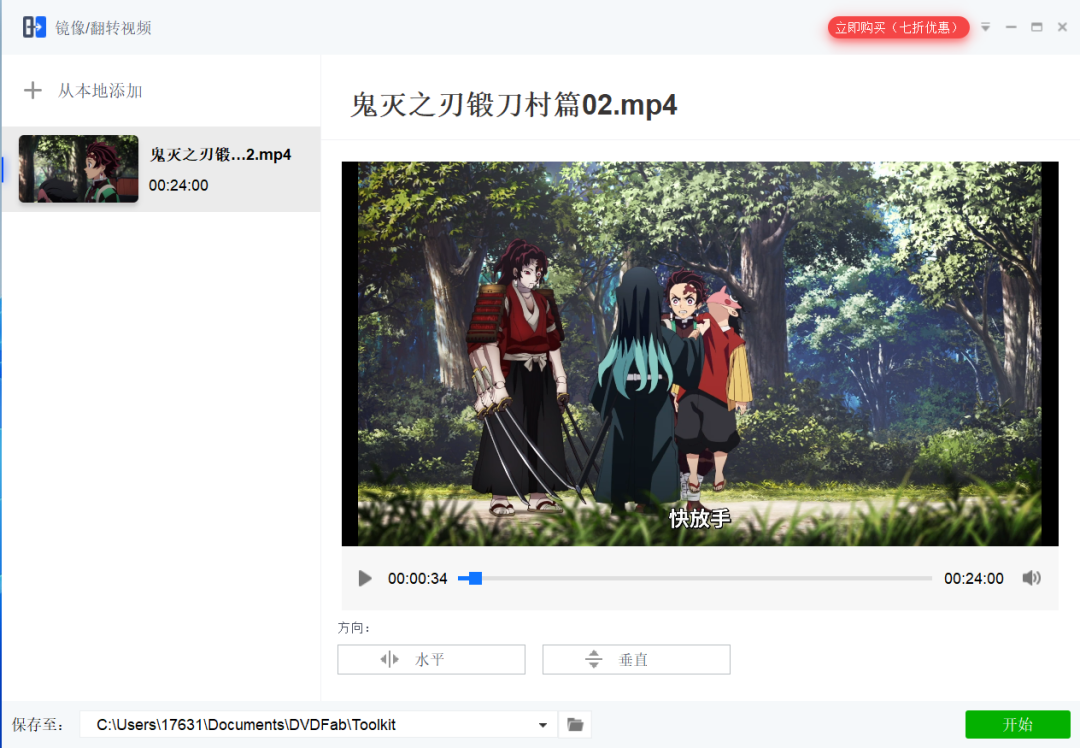Image resolution: width=1080 pixels, height=748 pixels.
Task: Click the 立即购买（七折优惠） promotion
Action: click(897, 27)
